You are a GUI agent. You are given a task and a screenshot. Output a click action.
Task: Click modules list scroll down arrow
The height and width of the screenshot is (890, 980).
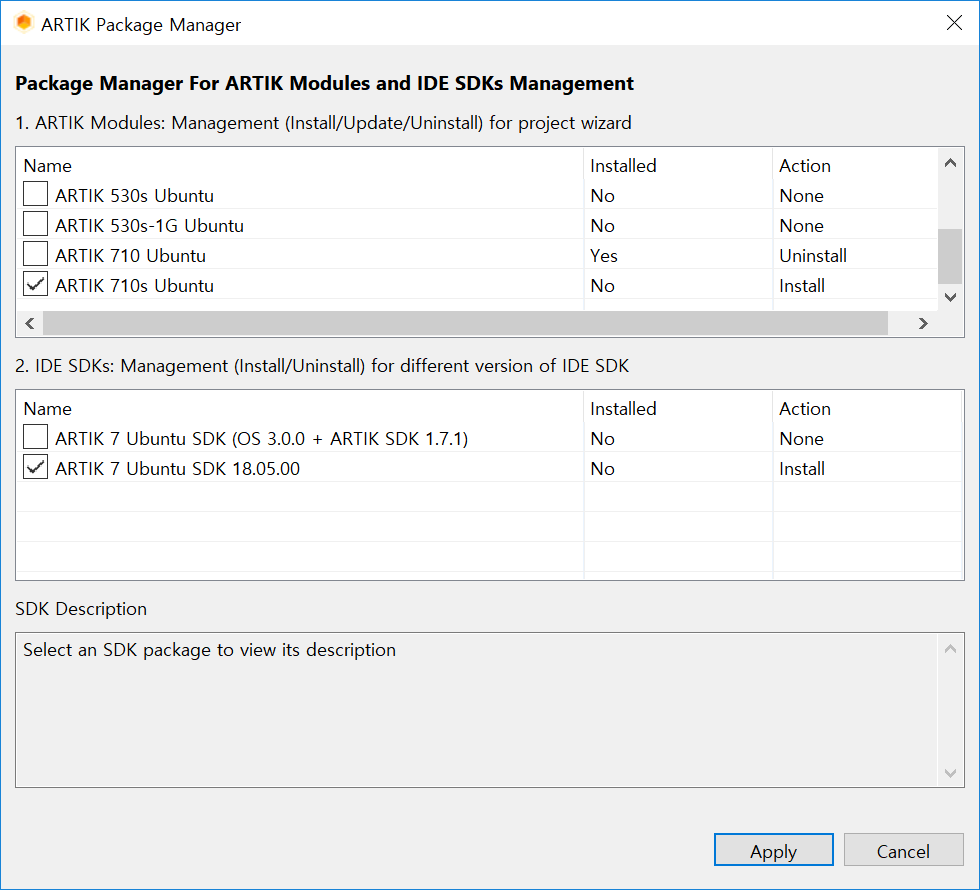(x=951, y=297)
